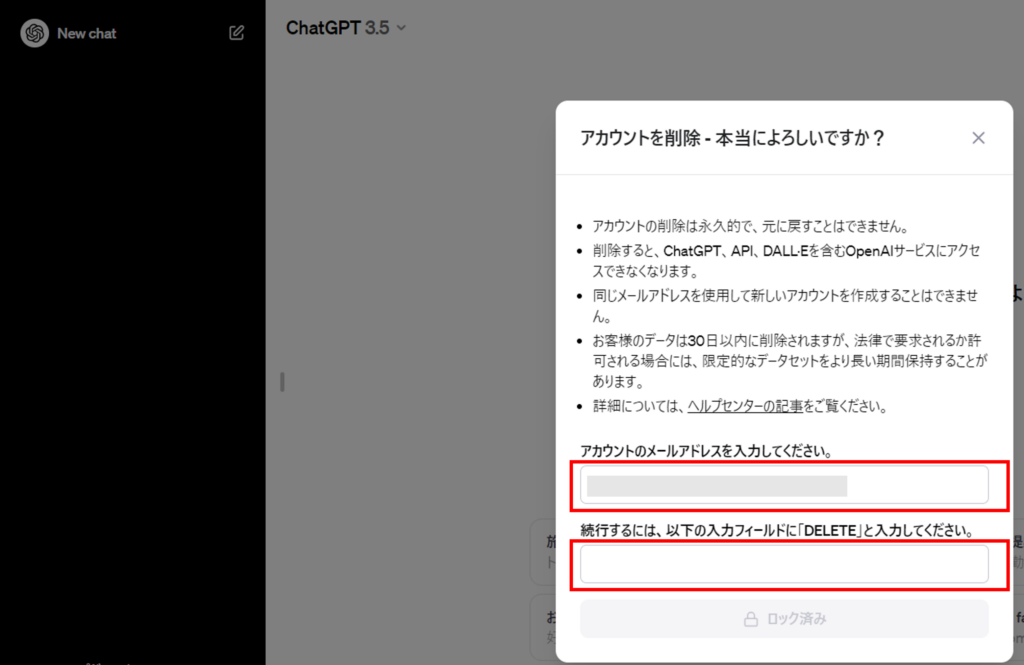Viewport: 1024px width, 665px height.
Task: Click the ChatGPT logo icon in sidebar
Action: 35,33
